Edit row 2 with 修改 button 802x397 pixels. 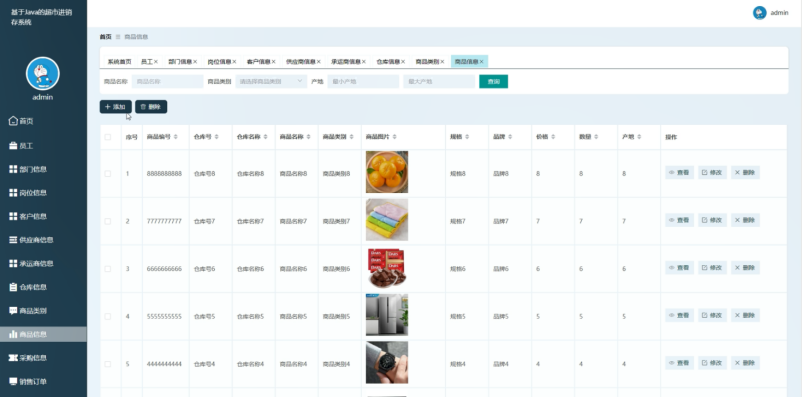pos(712,220)
